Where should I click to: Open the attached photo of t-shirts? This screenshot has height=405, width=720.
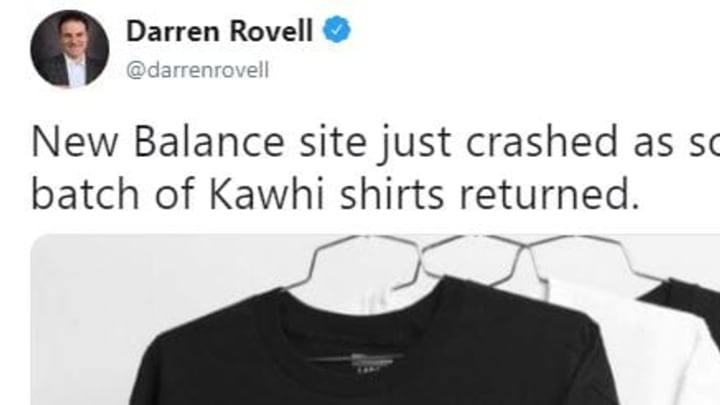375,320
